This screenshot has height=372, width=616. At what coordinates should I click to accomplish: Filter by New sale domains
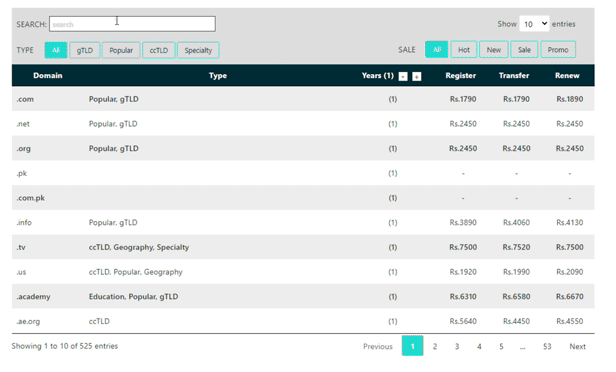(493, 50)
